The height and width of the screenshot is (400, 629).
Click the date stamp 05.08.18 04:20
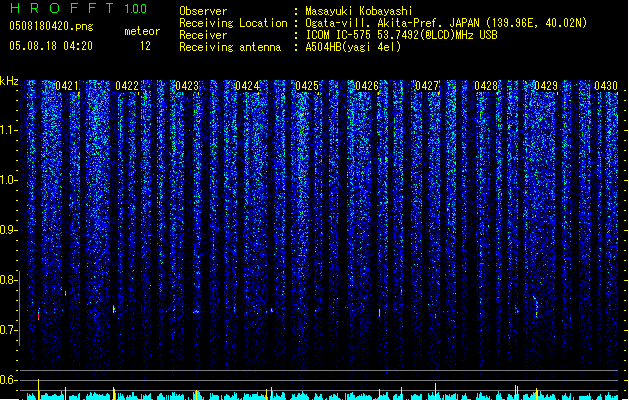click(51, 46)
